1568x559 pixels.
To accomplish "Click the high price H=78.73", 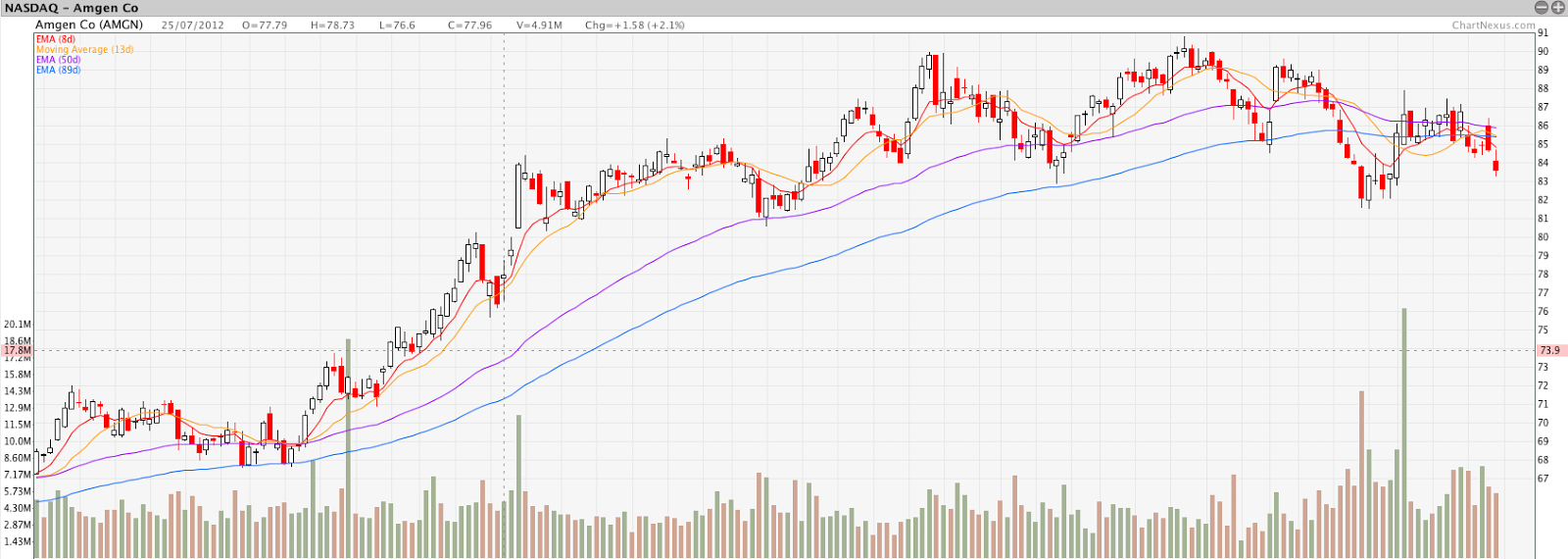I will (332, 25).
